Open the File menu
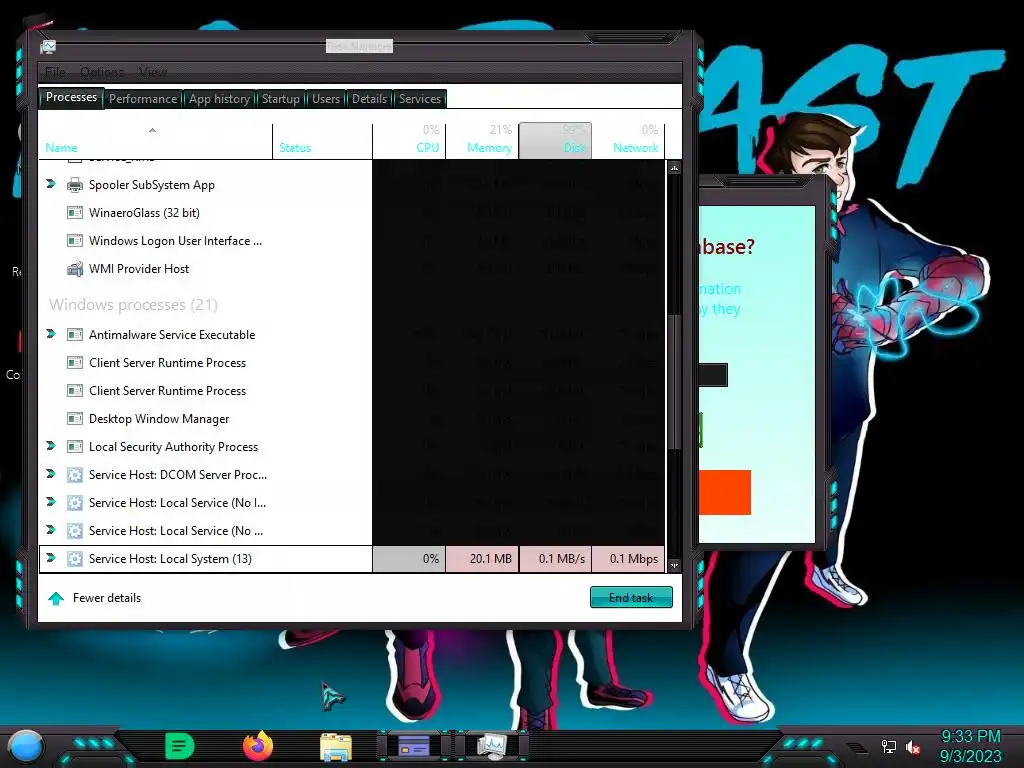This screenshot has width=1024, height=768. (x=56, y=72)
